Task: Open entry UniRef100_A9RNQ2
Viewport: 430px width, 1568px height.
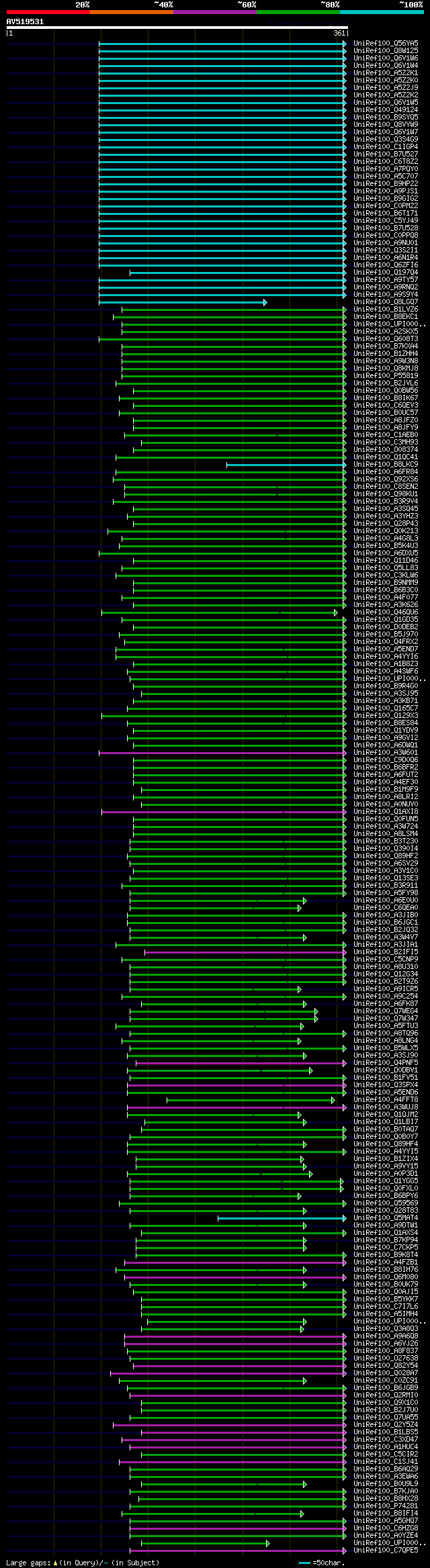Action: tap(386, 287)
